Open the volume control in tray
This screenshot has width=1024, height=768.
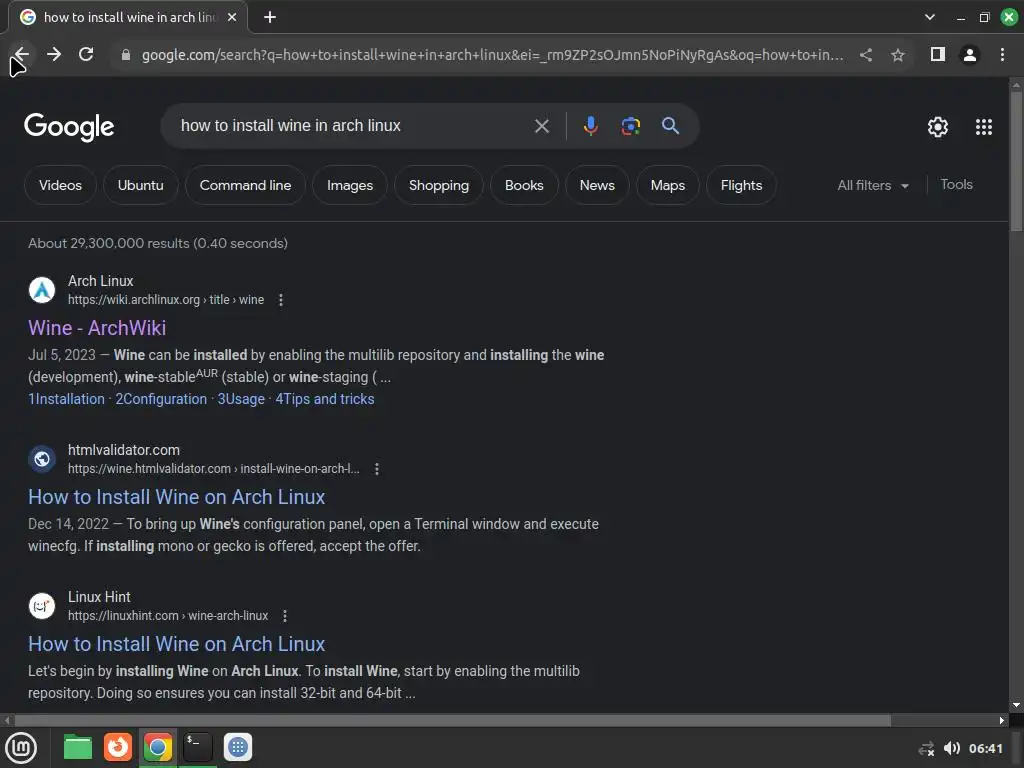pyautogui.click(x=952, y=748)
